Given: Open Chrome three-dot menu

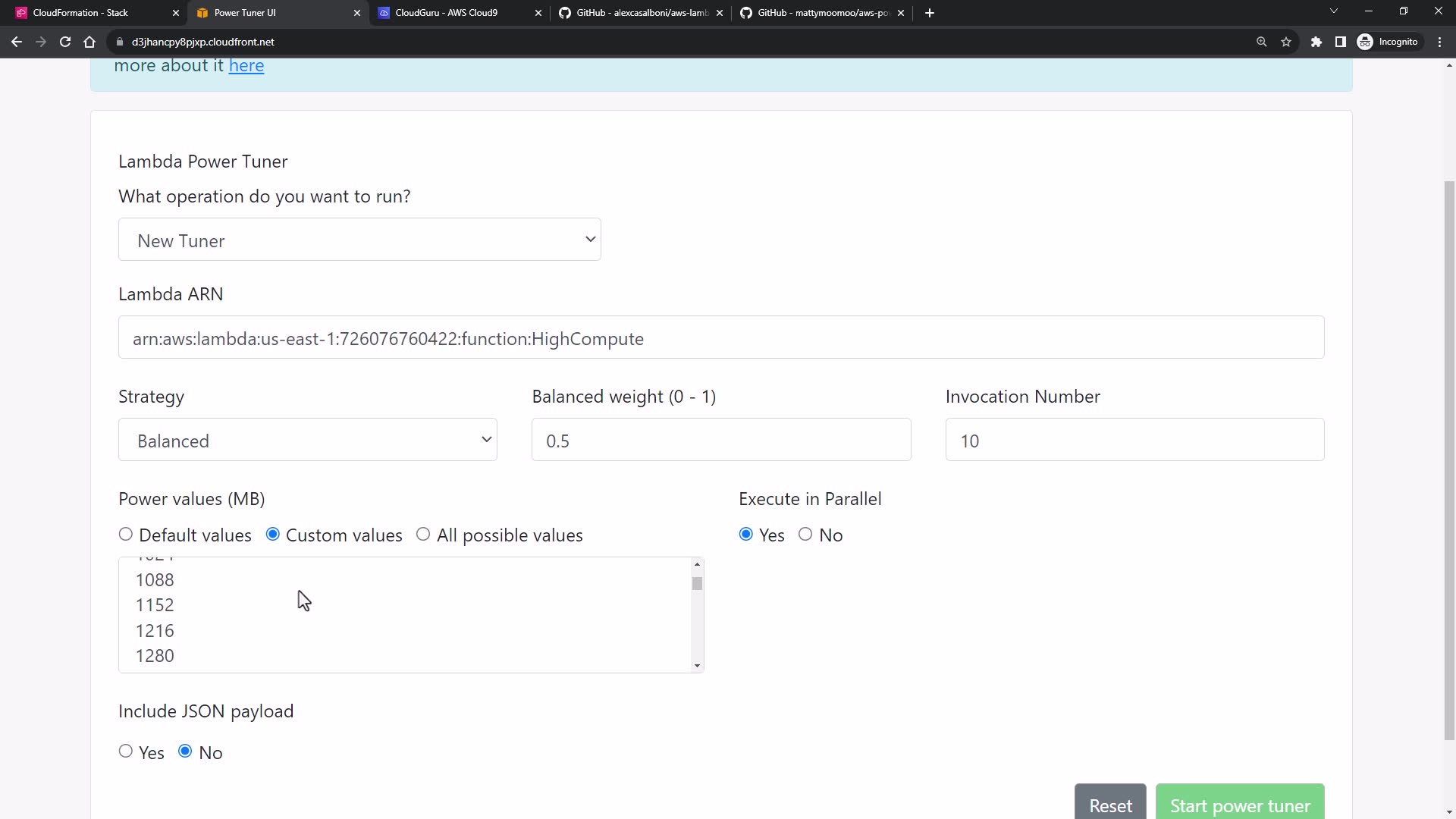Looking at the screenshot, I should click(1440, 42).
